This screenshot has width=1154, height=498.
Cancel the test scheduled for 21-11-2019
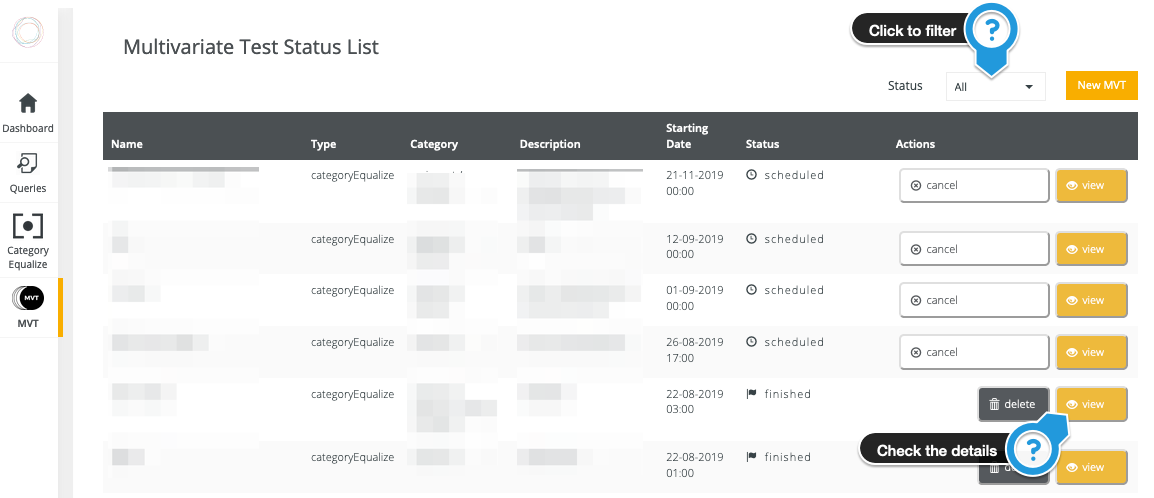click(973, 186)
